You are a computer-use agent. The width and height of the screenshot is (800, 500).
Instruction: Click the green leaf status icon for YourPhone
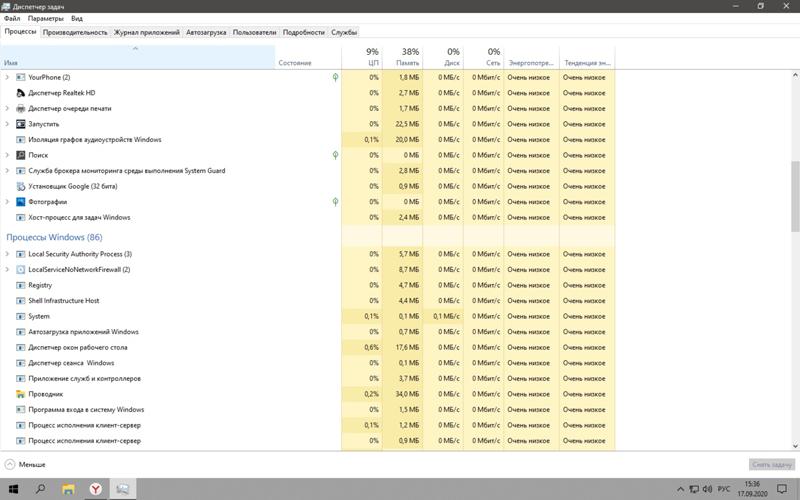[335, 78]
